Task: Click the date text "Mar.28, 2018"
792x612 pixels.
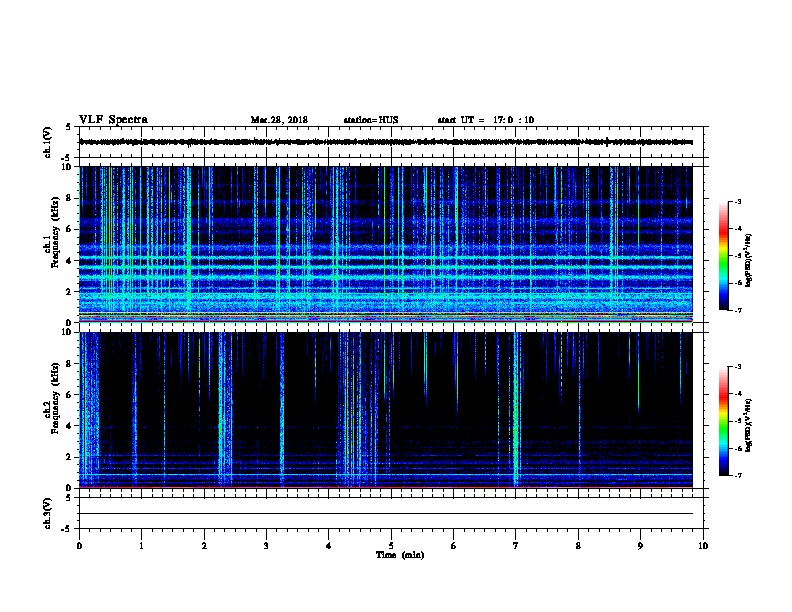Action: (279, 120)
